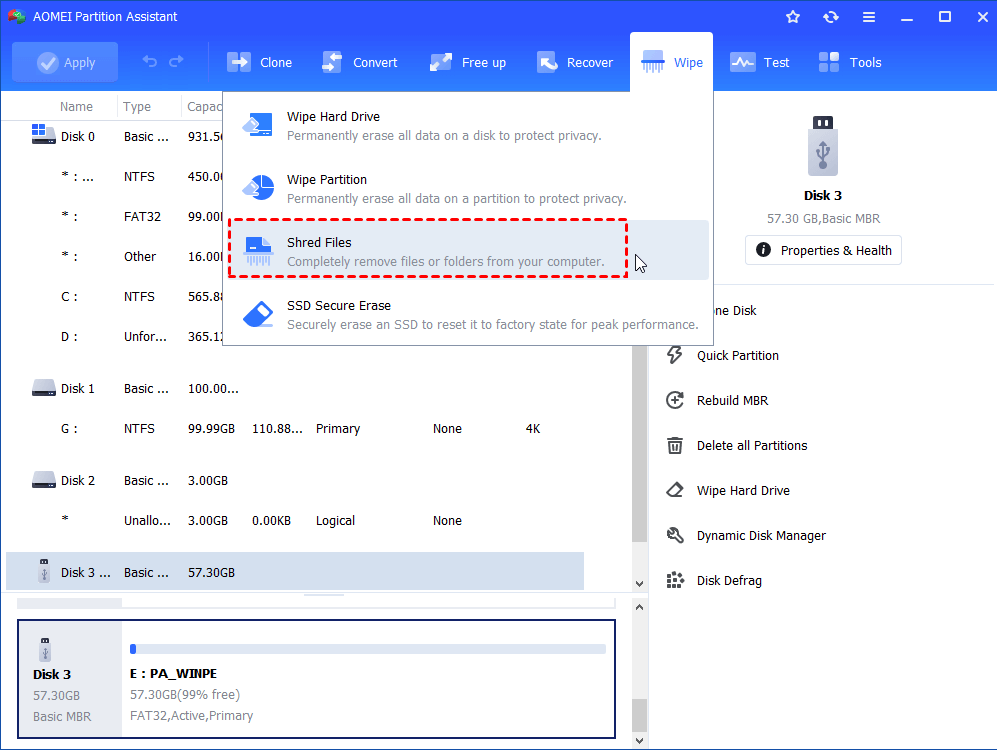Open Dynamic Disk Manager in side panel
This screenshot has height=750, width=997.
[x=761, y=536]
